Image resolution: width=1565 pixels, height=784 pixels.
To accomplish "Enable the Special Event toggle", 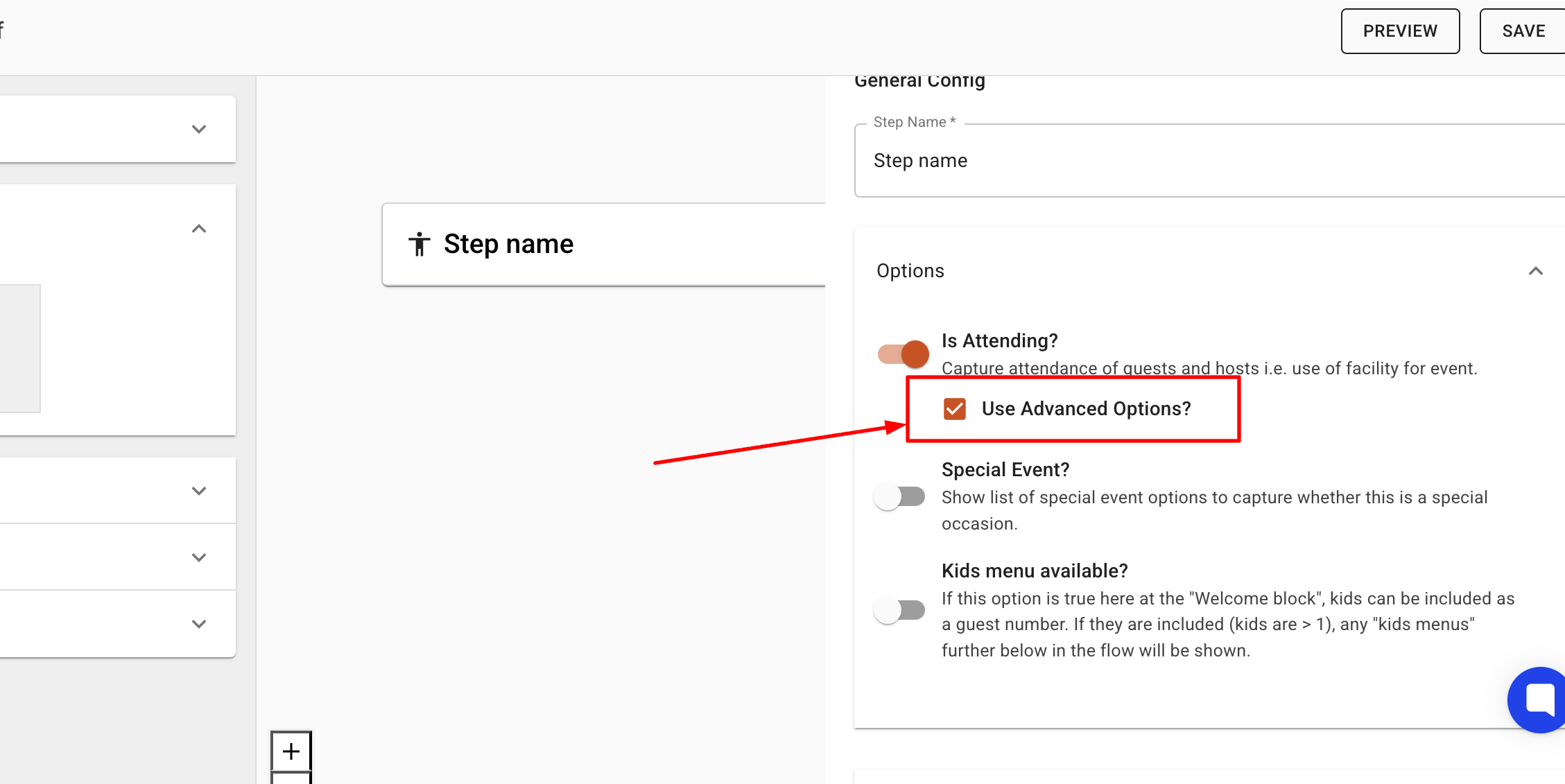I will [x=899, y=497].
